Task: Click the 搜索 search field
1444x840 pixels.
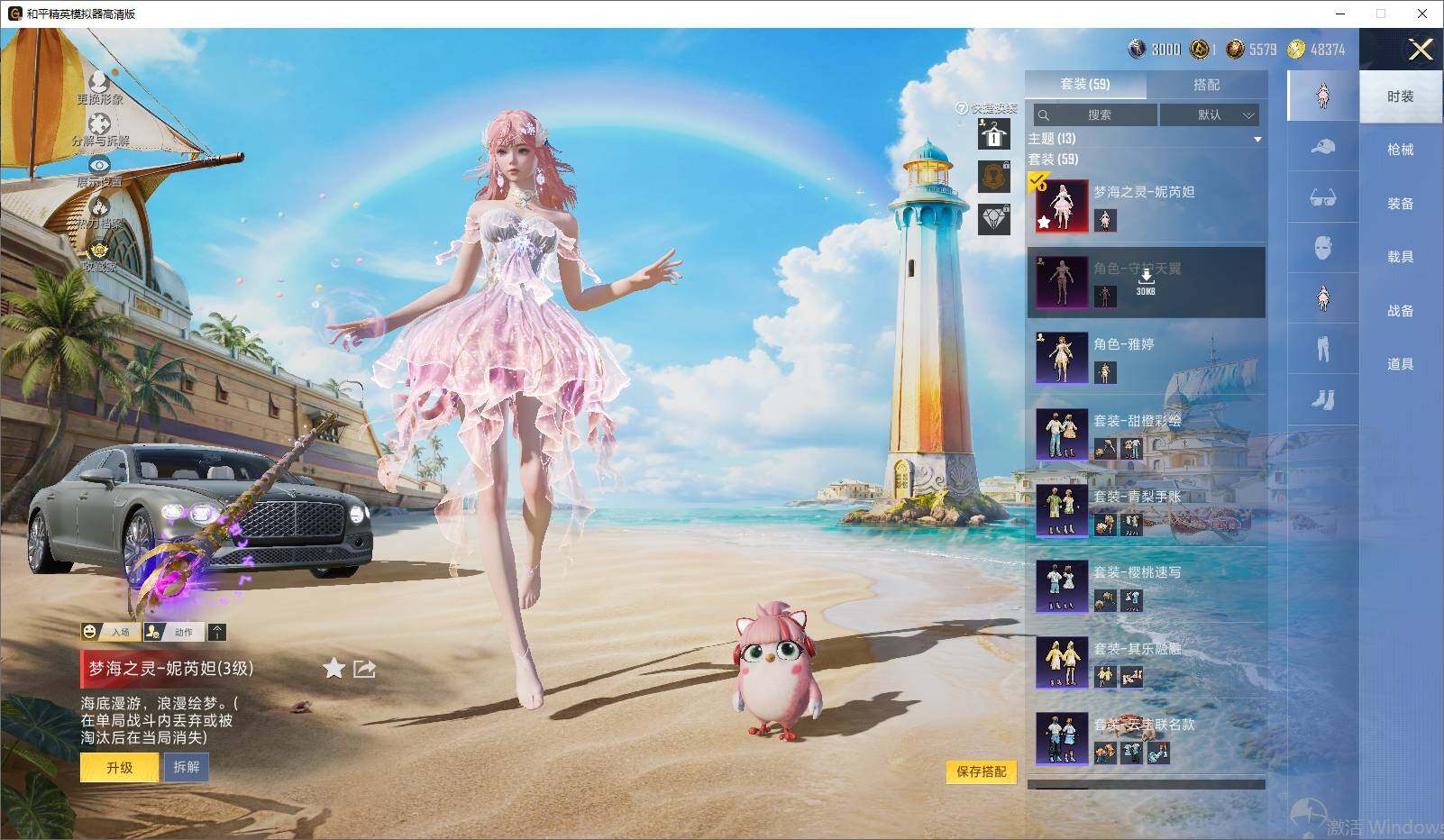Action: (1095, 115)
